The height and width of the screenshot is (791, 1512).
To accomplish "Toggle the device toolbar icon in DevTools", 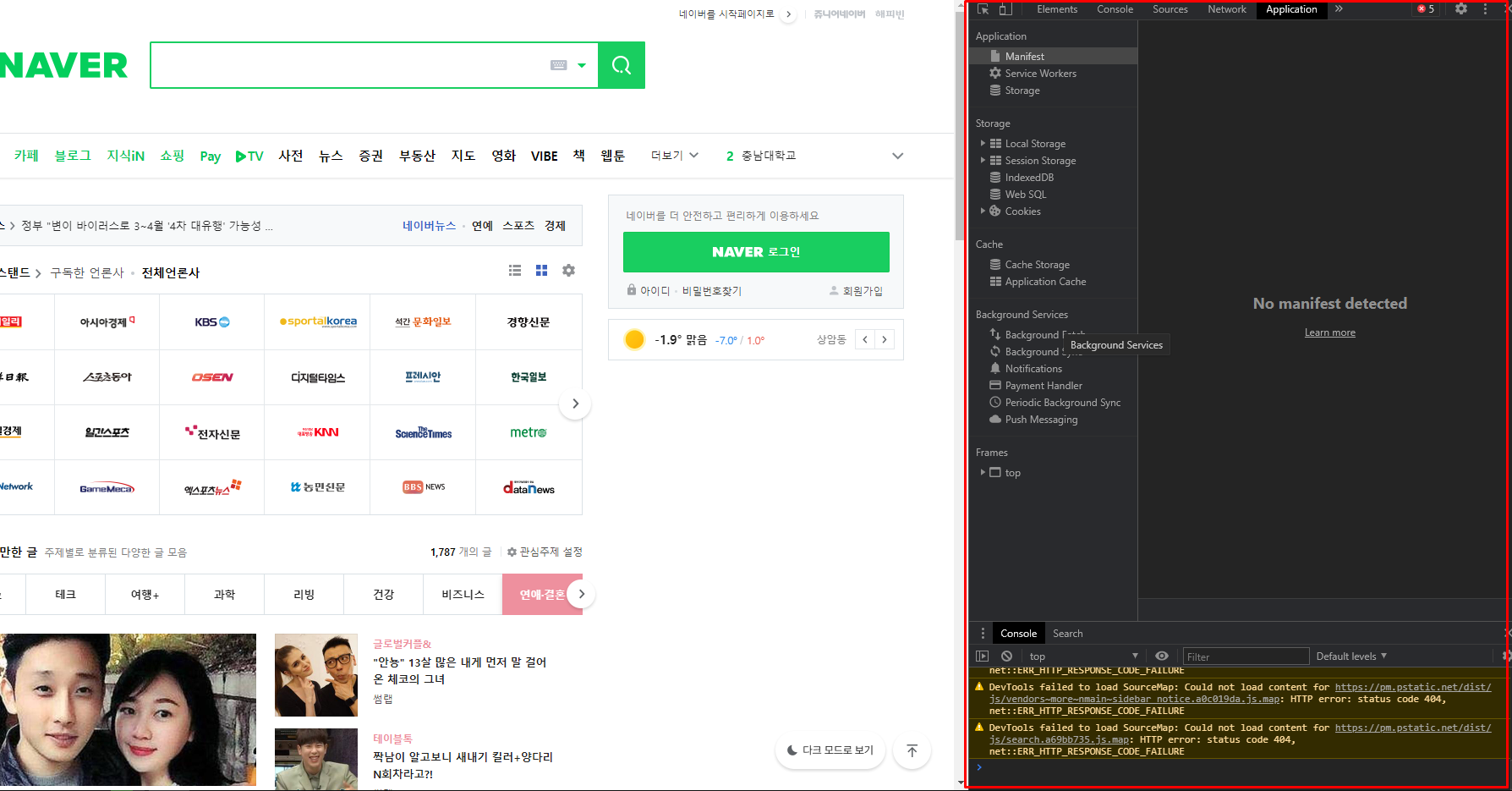I will [x=1005, y=9].
